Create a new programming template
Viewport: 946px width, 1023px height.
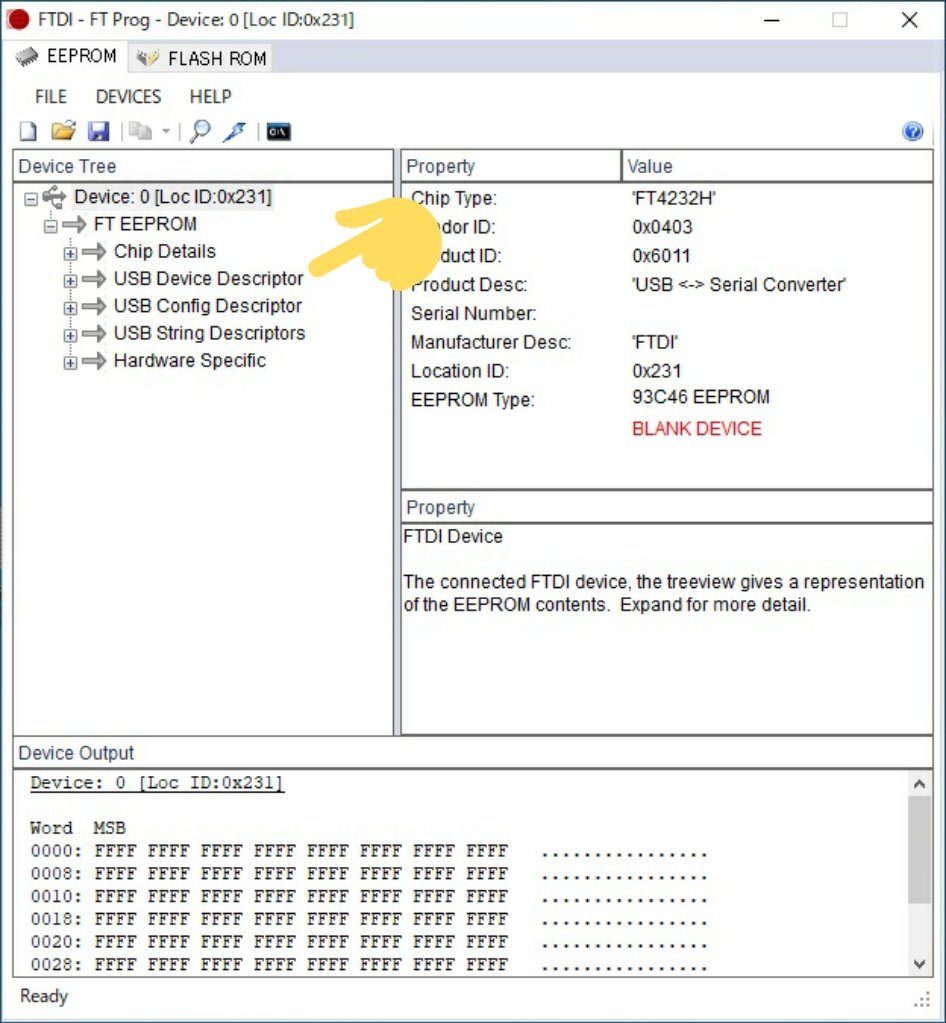pyautogui.click(x=27, y=131)
